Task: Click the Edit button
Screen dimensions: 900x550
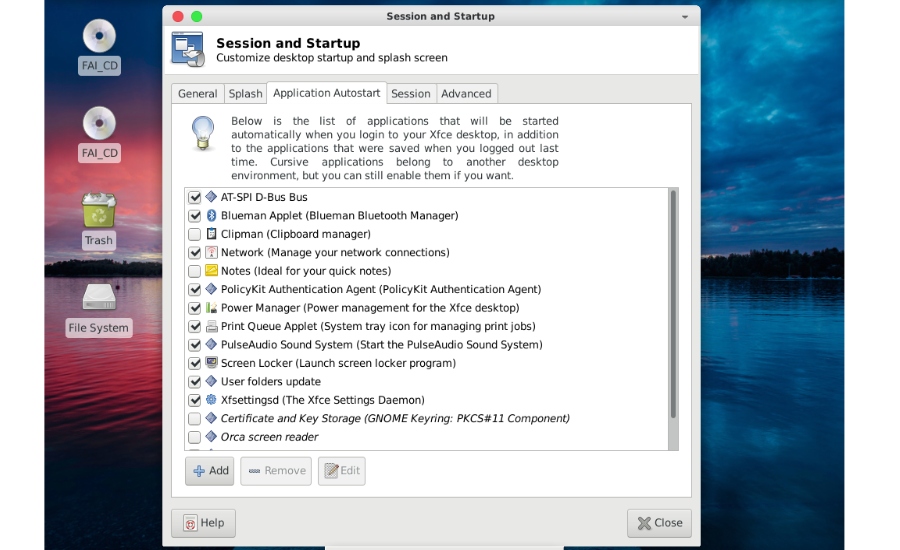Action: 342,471
